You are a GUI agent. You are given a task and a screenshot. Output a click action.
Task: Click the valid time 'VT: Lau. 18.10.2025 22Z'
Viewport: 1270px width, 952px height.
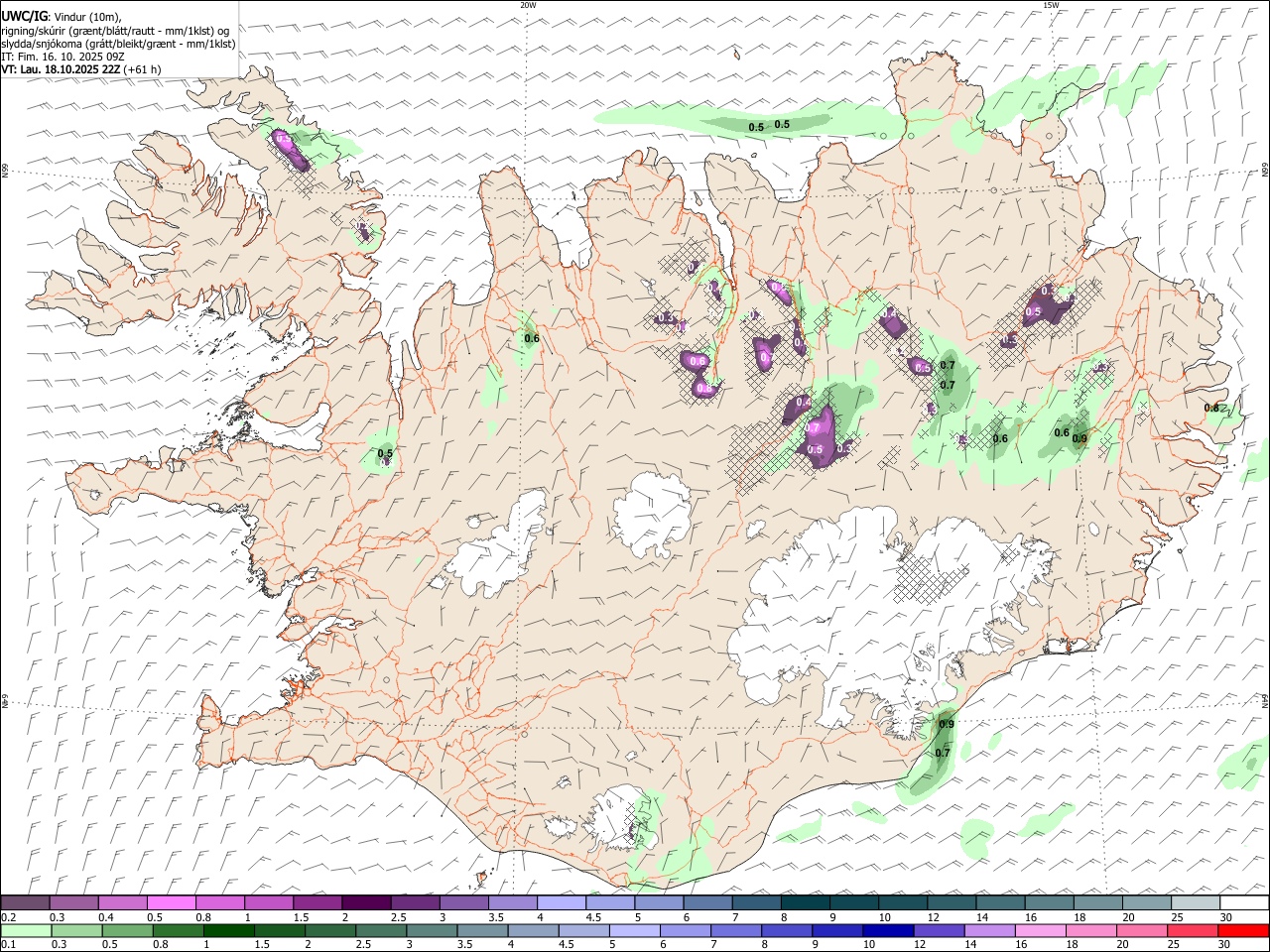[62, 69]
